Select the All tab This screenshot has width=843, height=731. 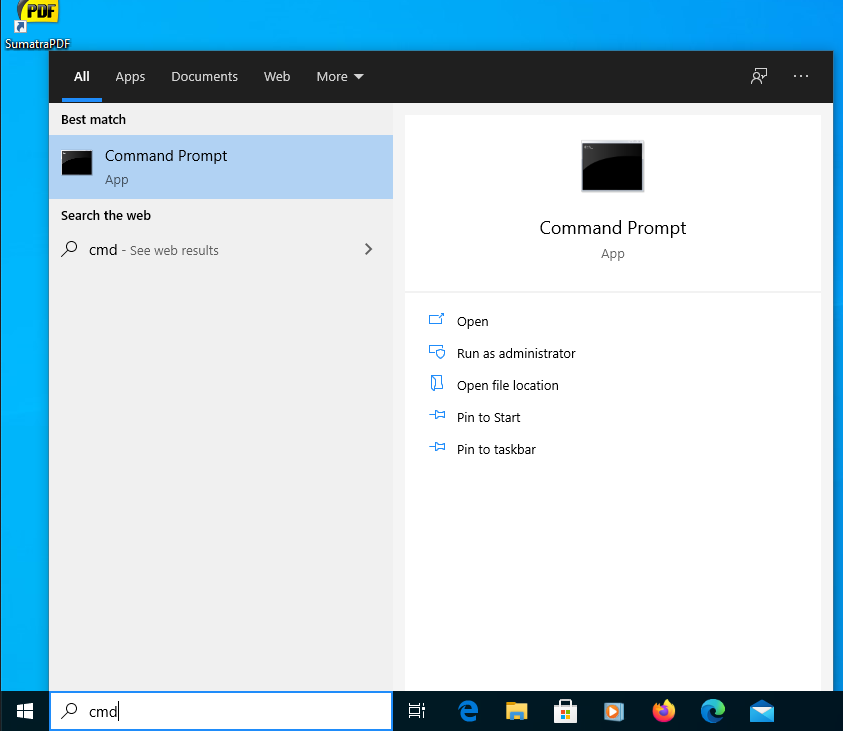click(x=82, y=76)
